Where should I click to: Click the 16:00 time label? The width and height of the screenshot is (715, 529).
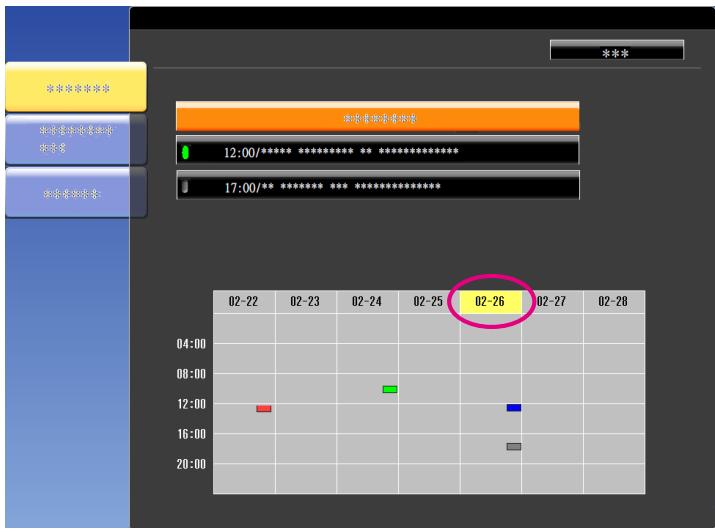pyautogui.click(x=191, y=434)
